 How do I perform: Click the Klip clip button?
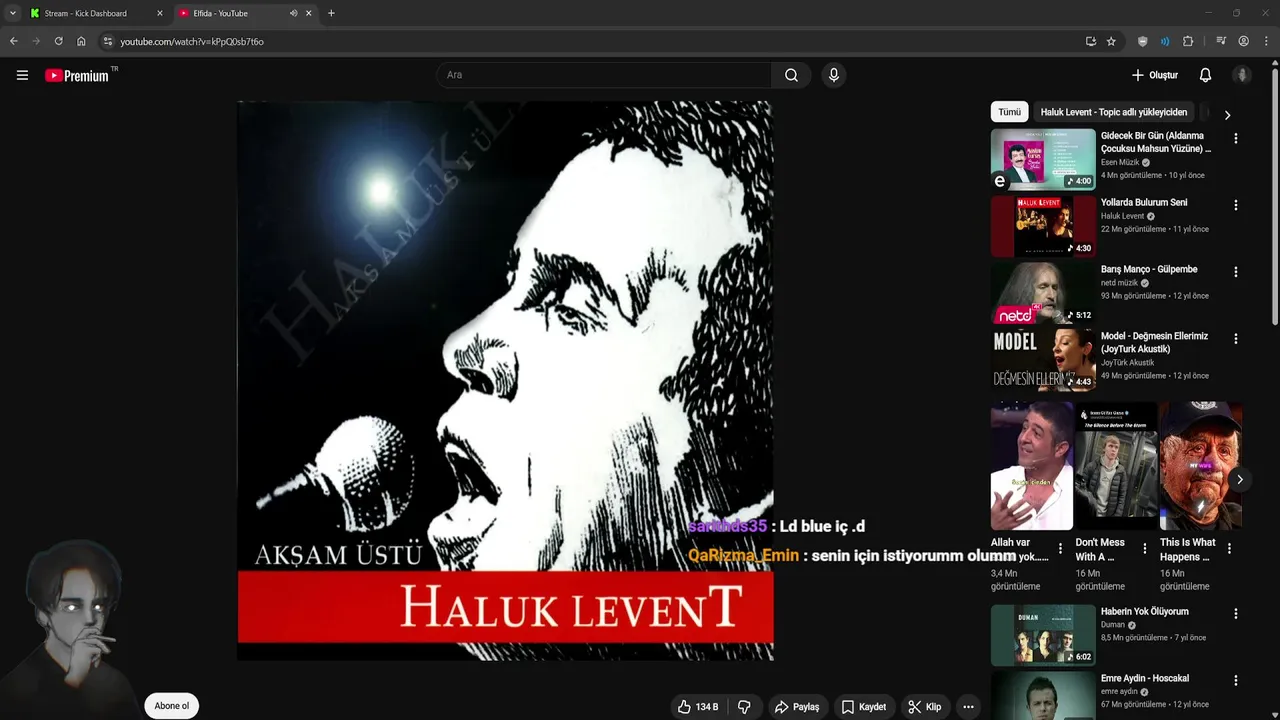pyautogui.click(x=925, y=707)
